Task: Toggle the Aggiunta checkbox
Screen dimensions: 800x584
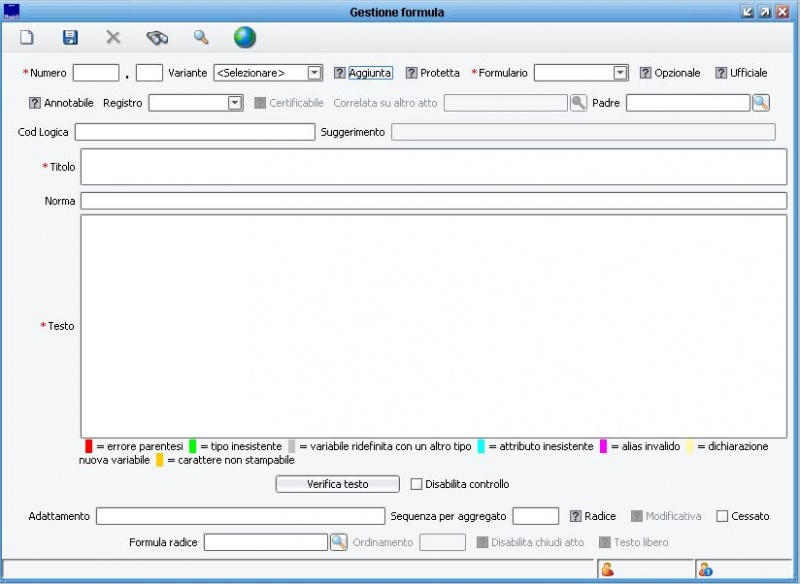Action: [339, 73]
